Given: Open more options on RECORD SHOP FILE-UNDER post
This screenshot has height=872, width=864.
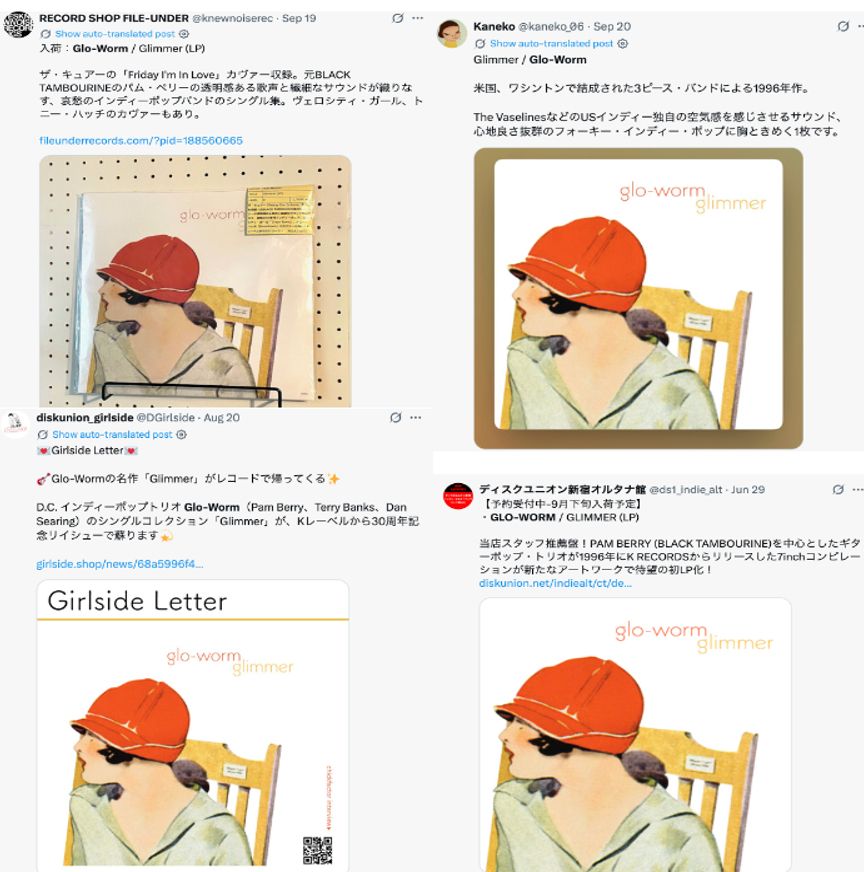Looking at the screenshot, I should pos(418,18).
